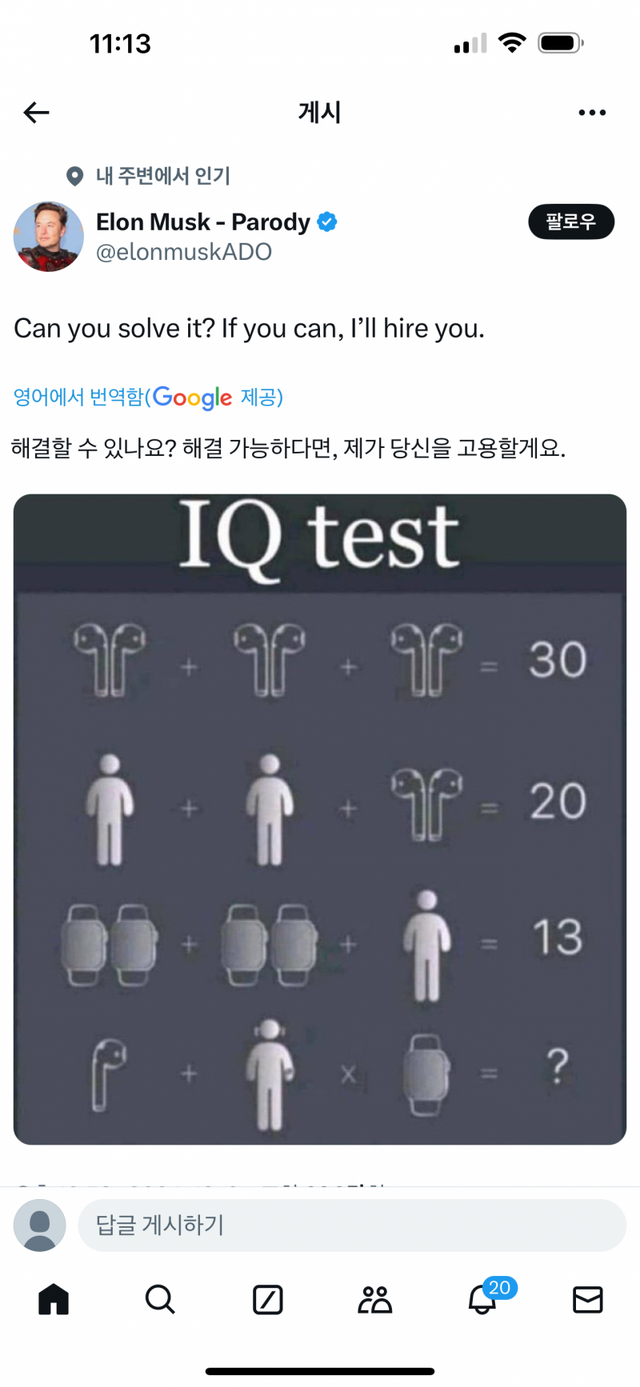Open the Search tab

coord(160,1299)
